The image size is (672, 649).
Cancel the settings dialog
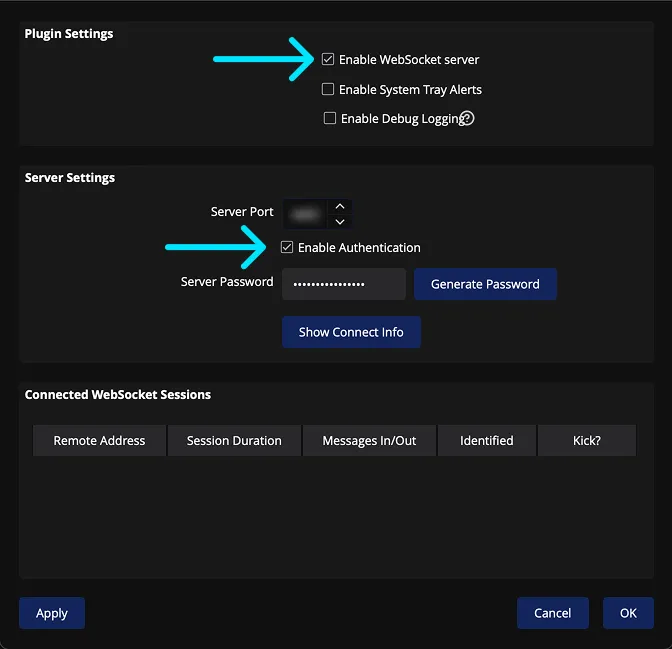click(552, 613)
